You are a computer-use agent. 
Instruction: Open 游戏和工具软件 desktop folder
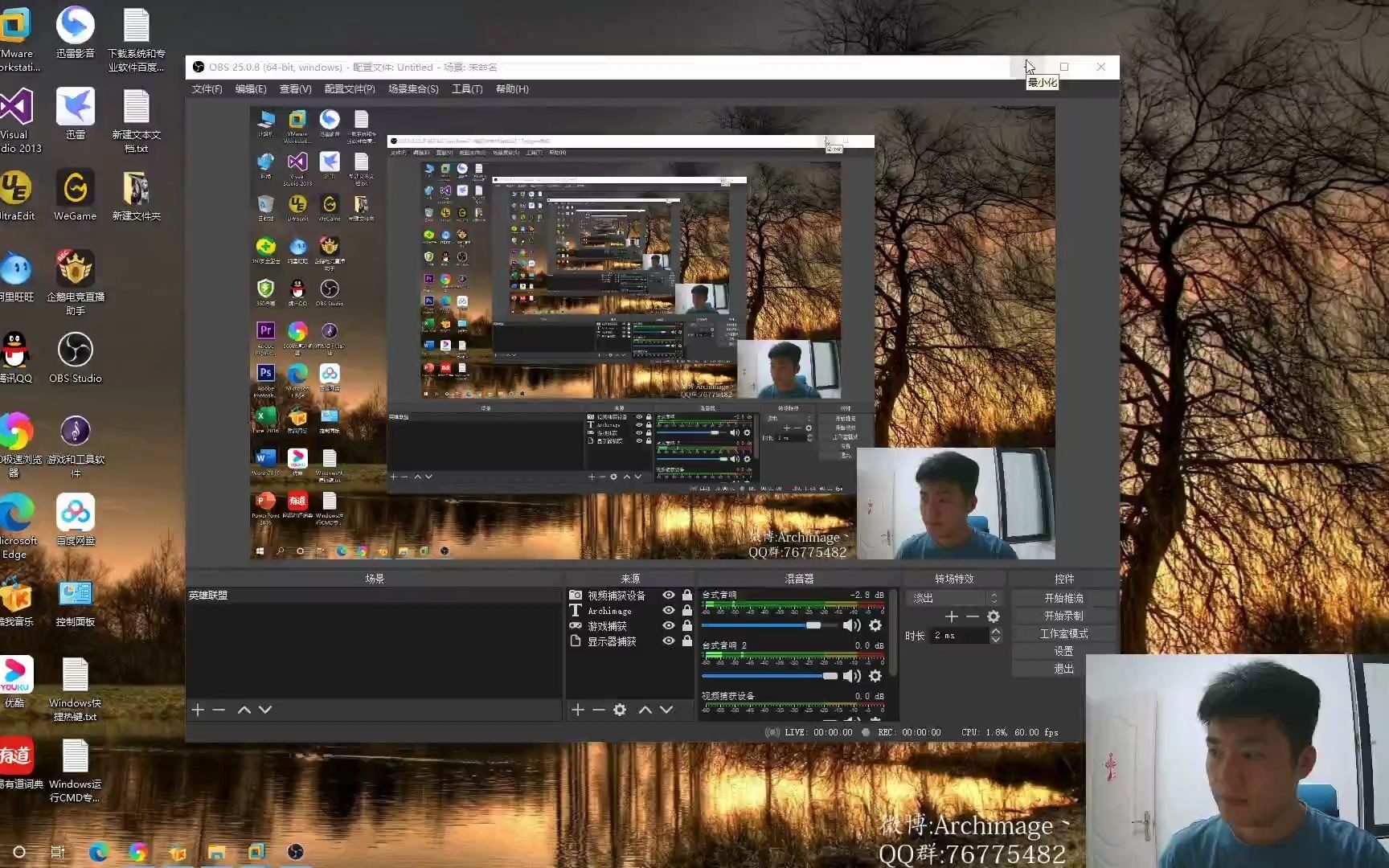pos(76,446)
